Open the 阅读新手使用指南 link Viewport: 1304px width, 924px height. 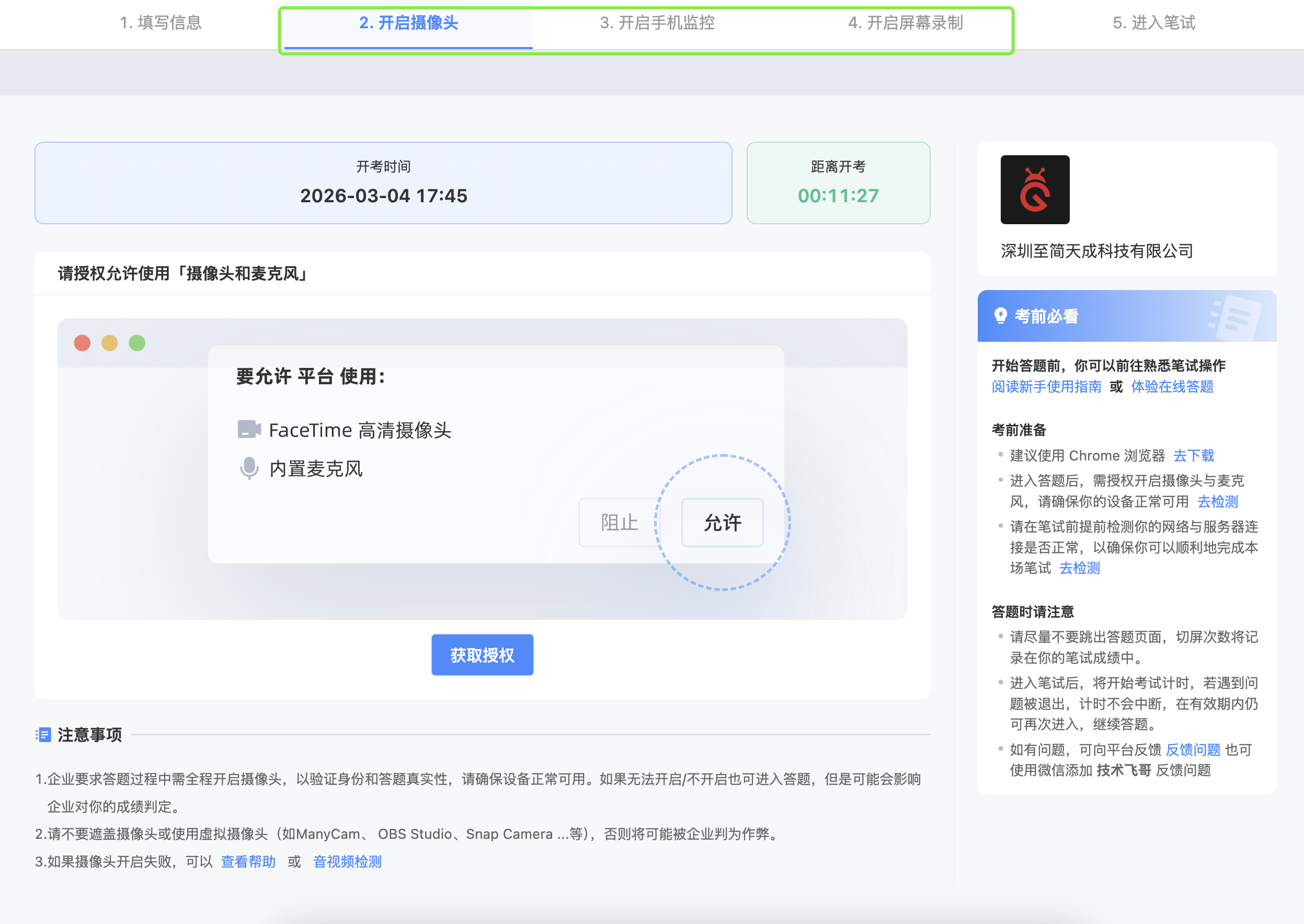pos(1046,387)
